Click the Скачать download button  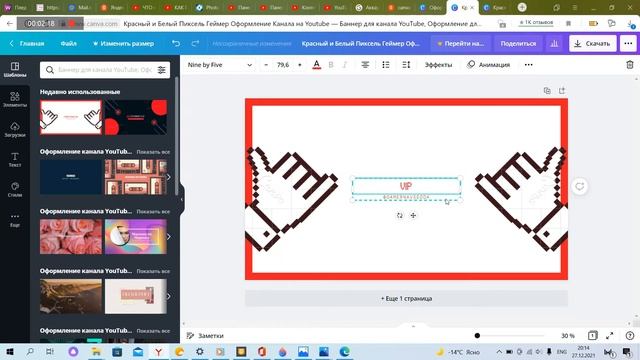pos(593,43)
